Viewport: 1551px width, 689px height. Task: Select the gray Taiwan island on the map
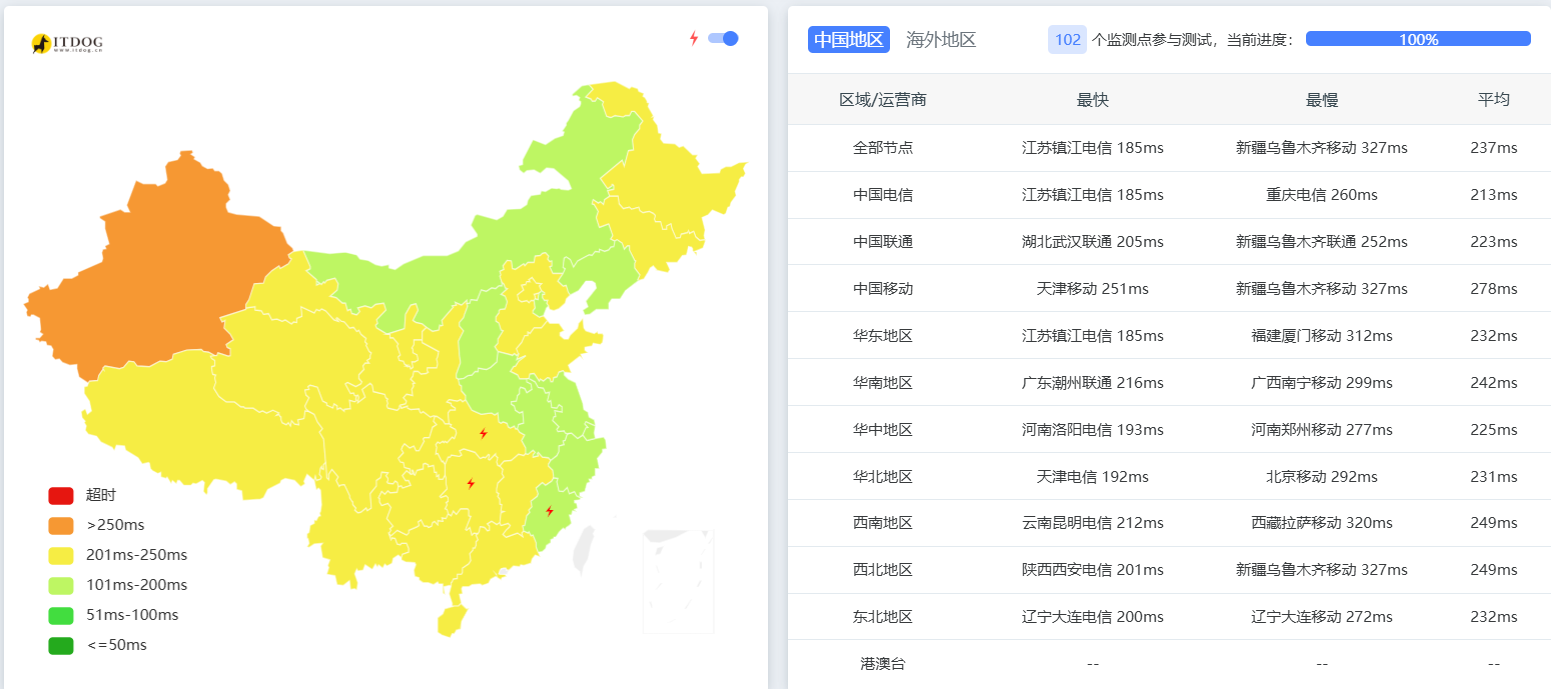tap(585, 551)
